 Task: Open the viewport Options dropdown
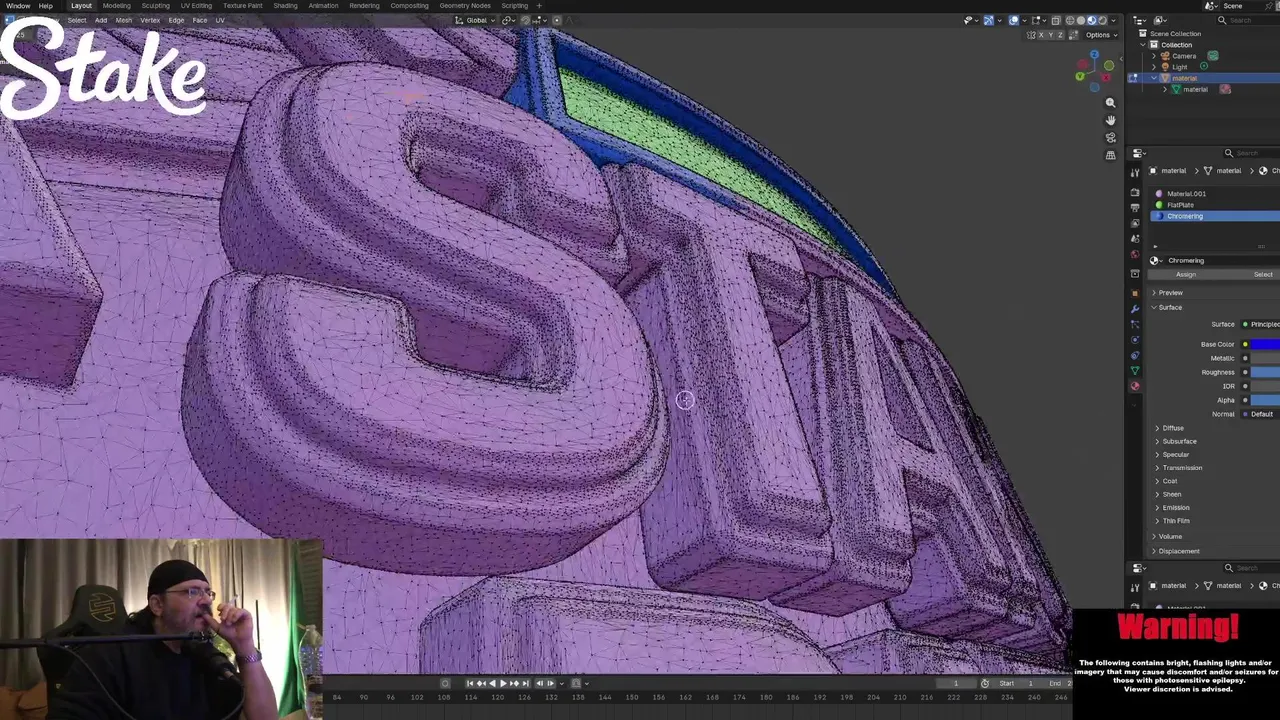coord(1101,35)
